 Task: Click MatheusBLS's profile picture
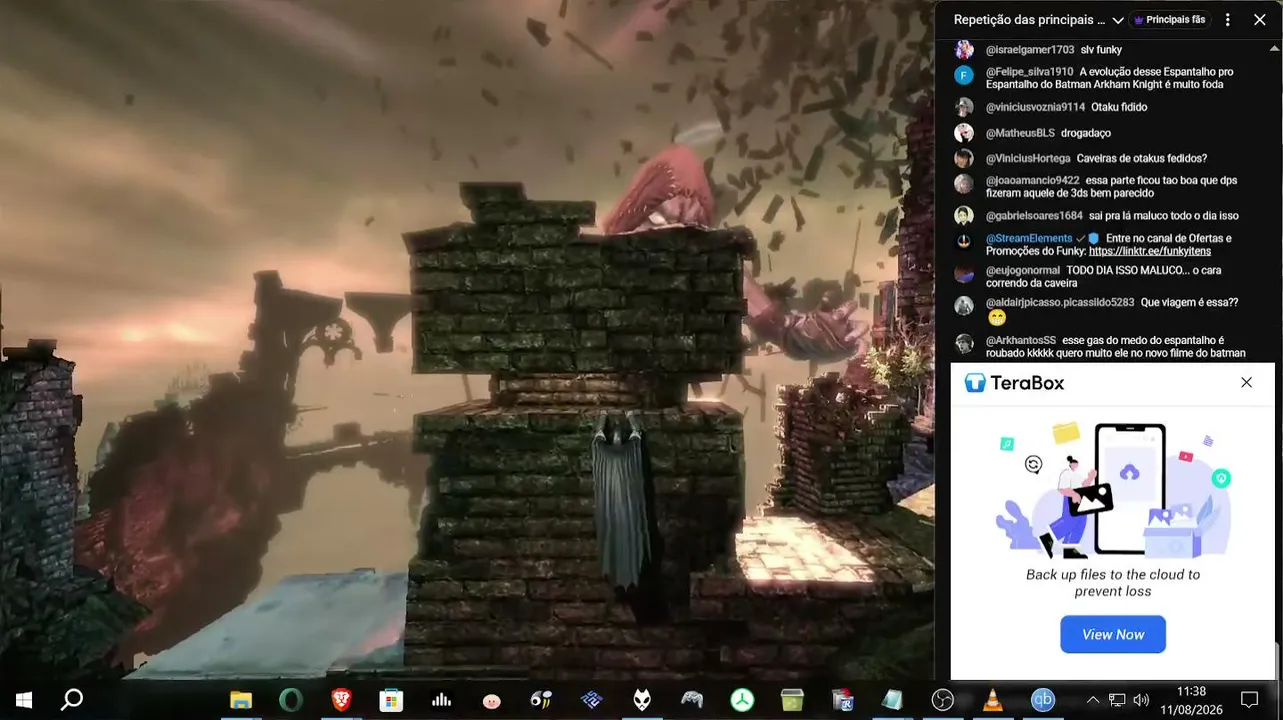pyautogui.click(x=964, y=133)
